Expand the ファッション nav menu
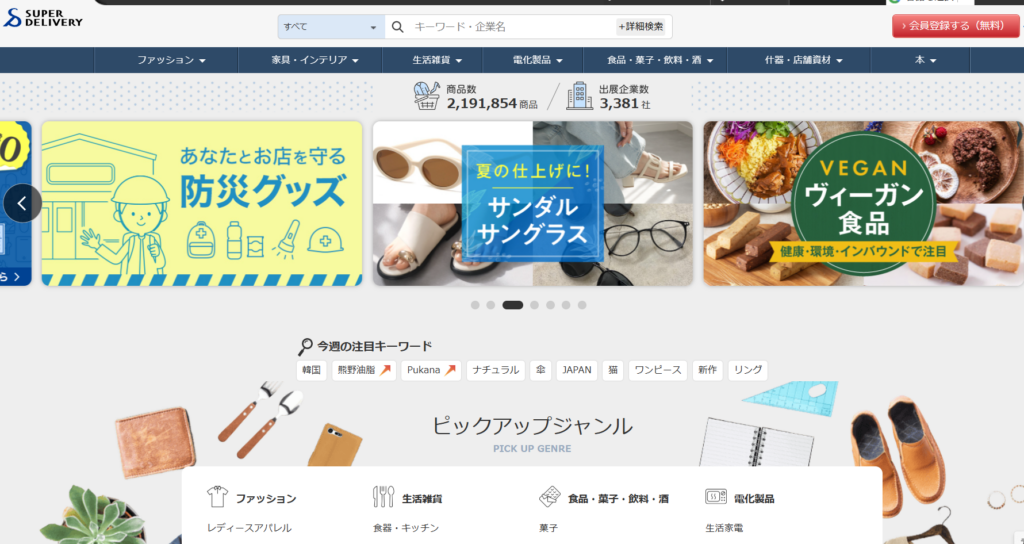The image size is (1024, 544). 172,60
